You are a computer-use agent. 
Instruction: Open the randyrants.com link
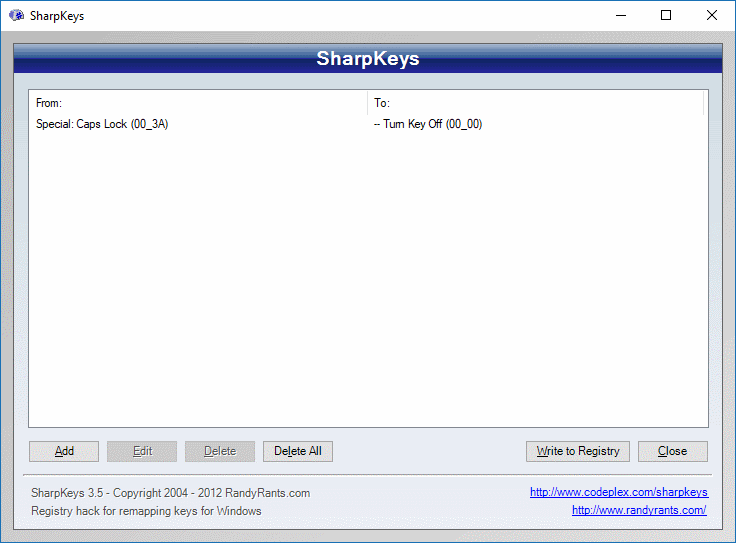pos(639,510)
